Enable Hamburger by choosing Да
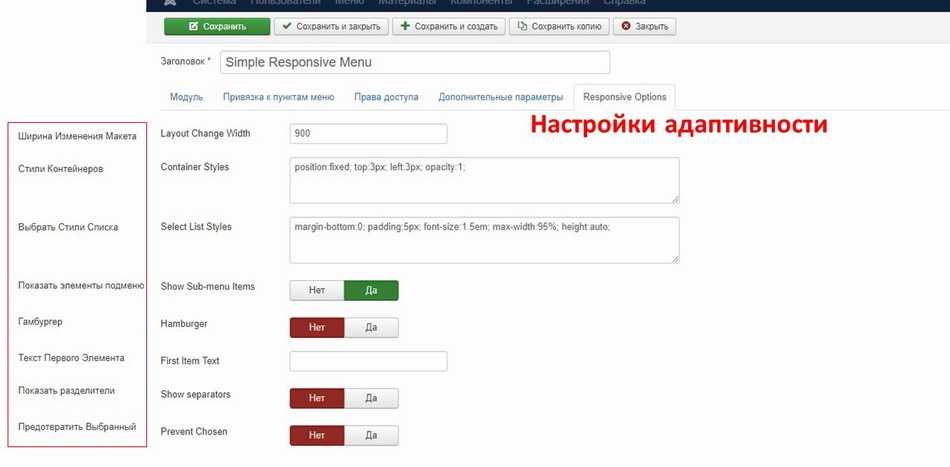Screen dimensions: 950x467 [371, 327]
